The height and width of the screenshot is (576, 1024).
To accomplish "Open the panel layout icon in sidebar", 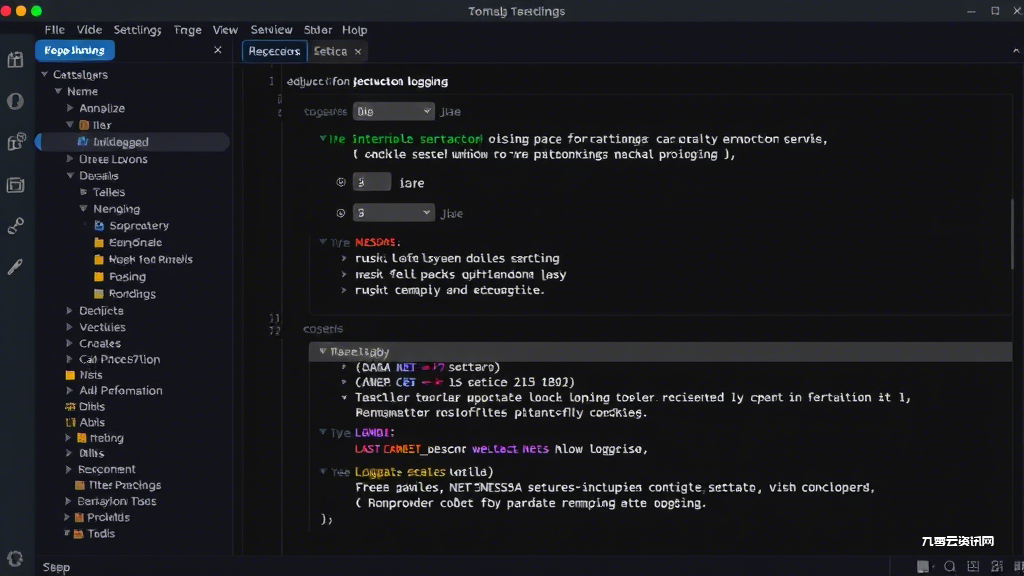I will click(15, 185).
